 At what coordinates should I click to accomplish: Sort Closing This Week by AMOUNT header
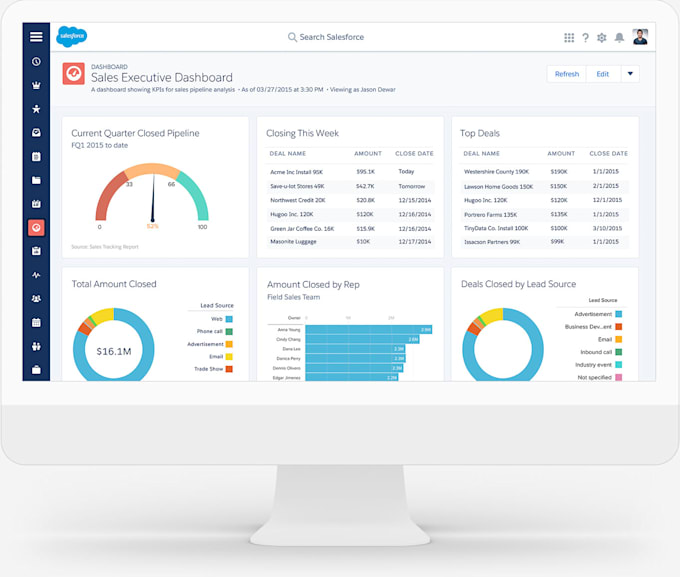click(368, 154)
